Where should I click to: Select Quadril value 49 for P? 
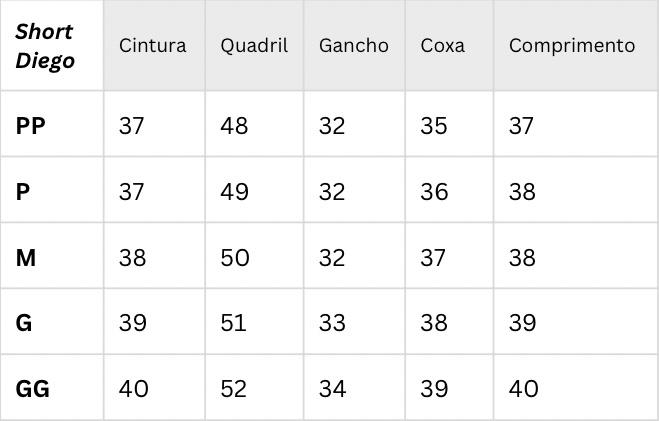coord(235,192)
